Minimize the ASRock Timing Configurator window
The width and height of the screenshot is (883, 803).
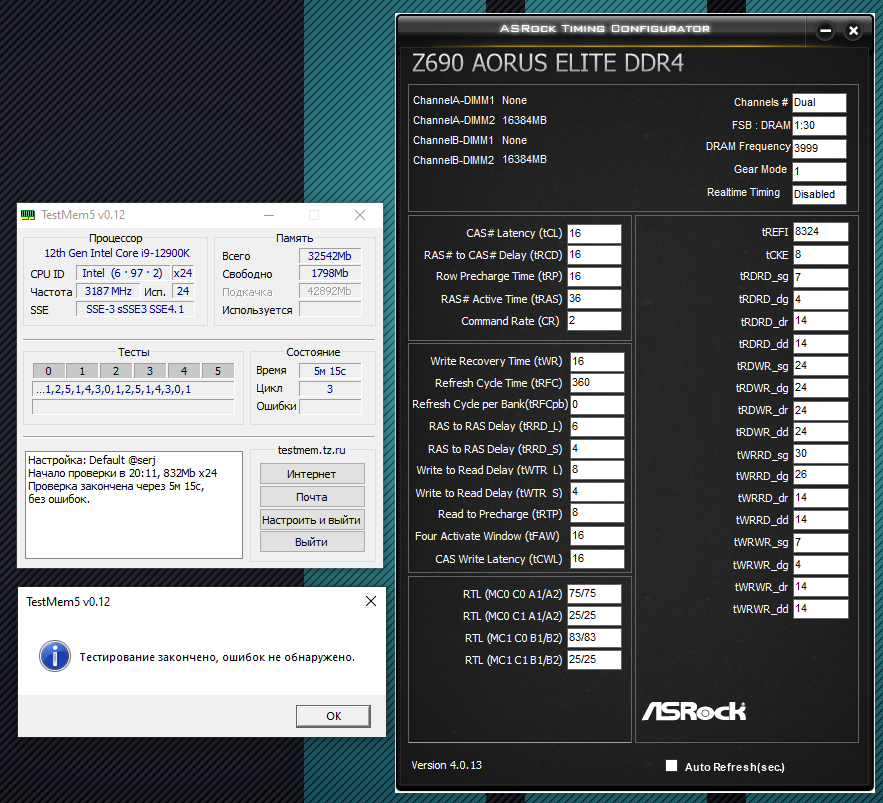826,31
